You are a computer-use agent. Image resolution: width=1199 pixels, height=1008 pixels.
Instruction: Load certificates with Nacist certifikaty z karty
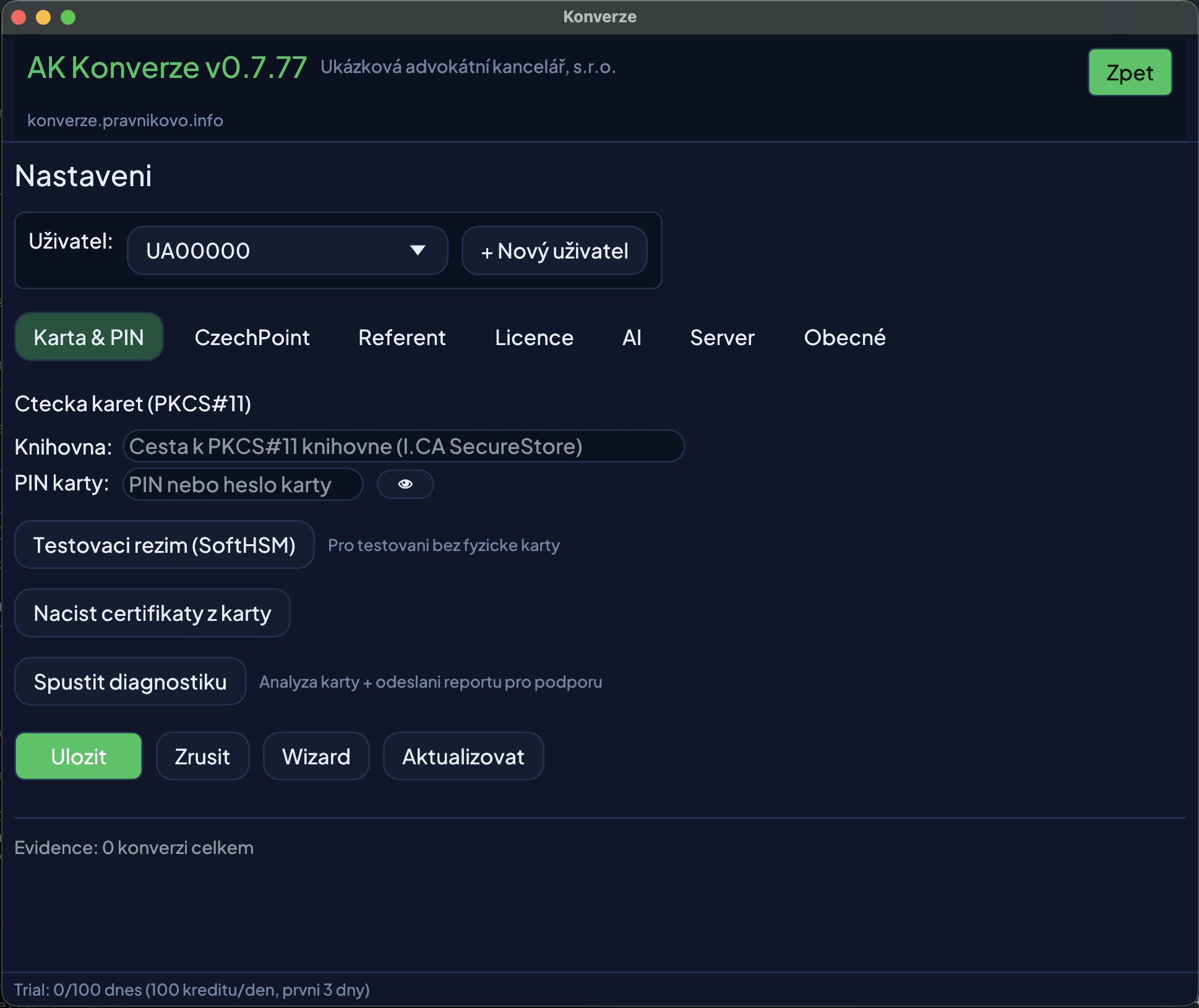[152, 613]
